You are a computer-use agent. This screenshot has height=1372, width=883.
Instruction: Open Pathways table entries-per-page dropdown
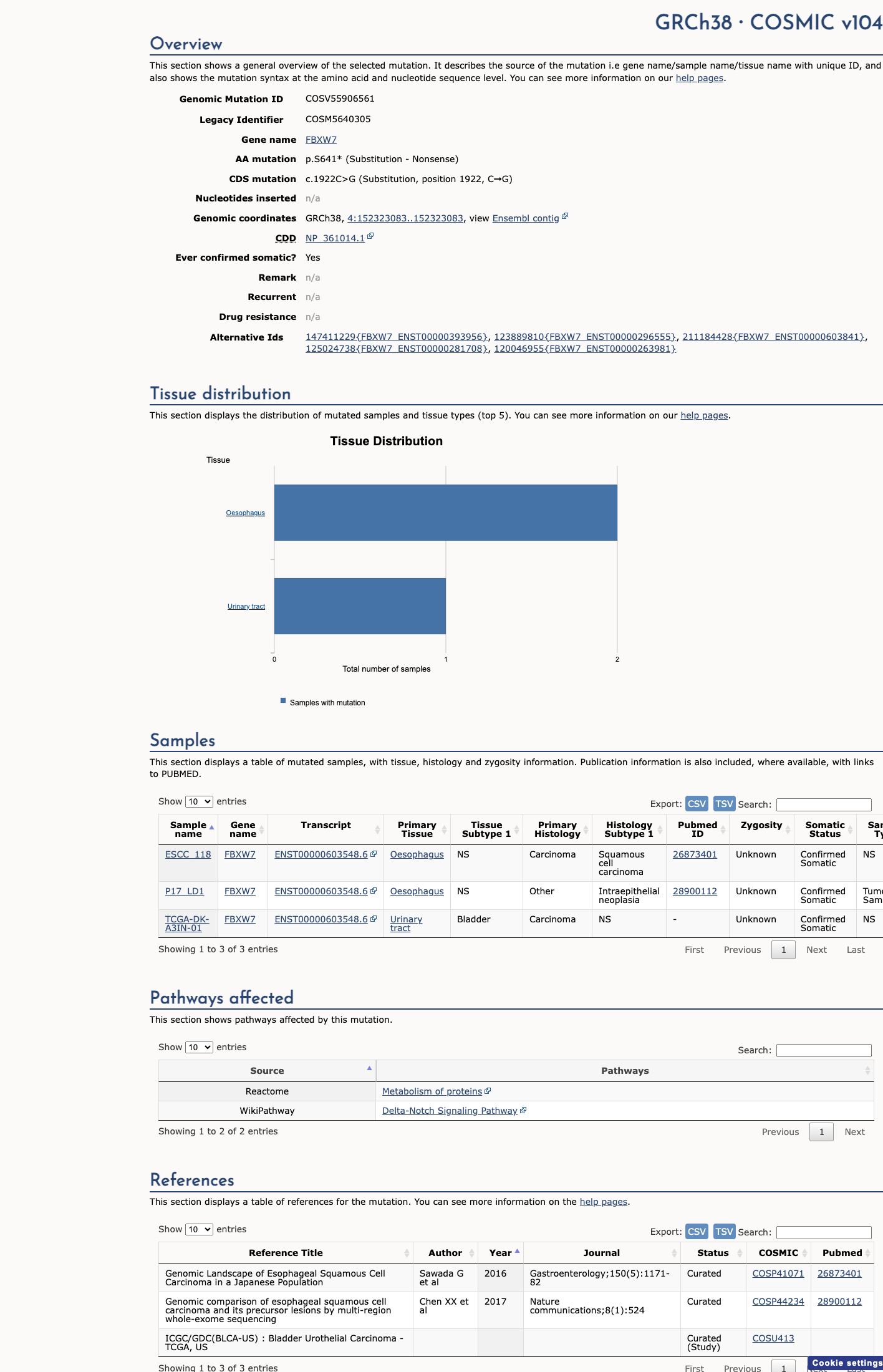[x=199, y=1047]
